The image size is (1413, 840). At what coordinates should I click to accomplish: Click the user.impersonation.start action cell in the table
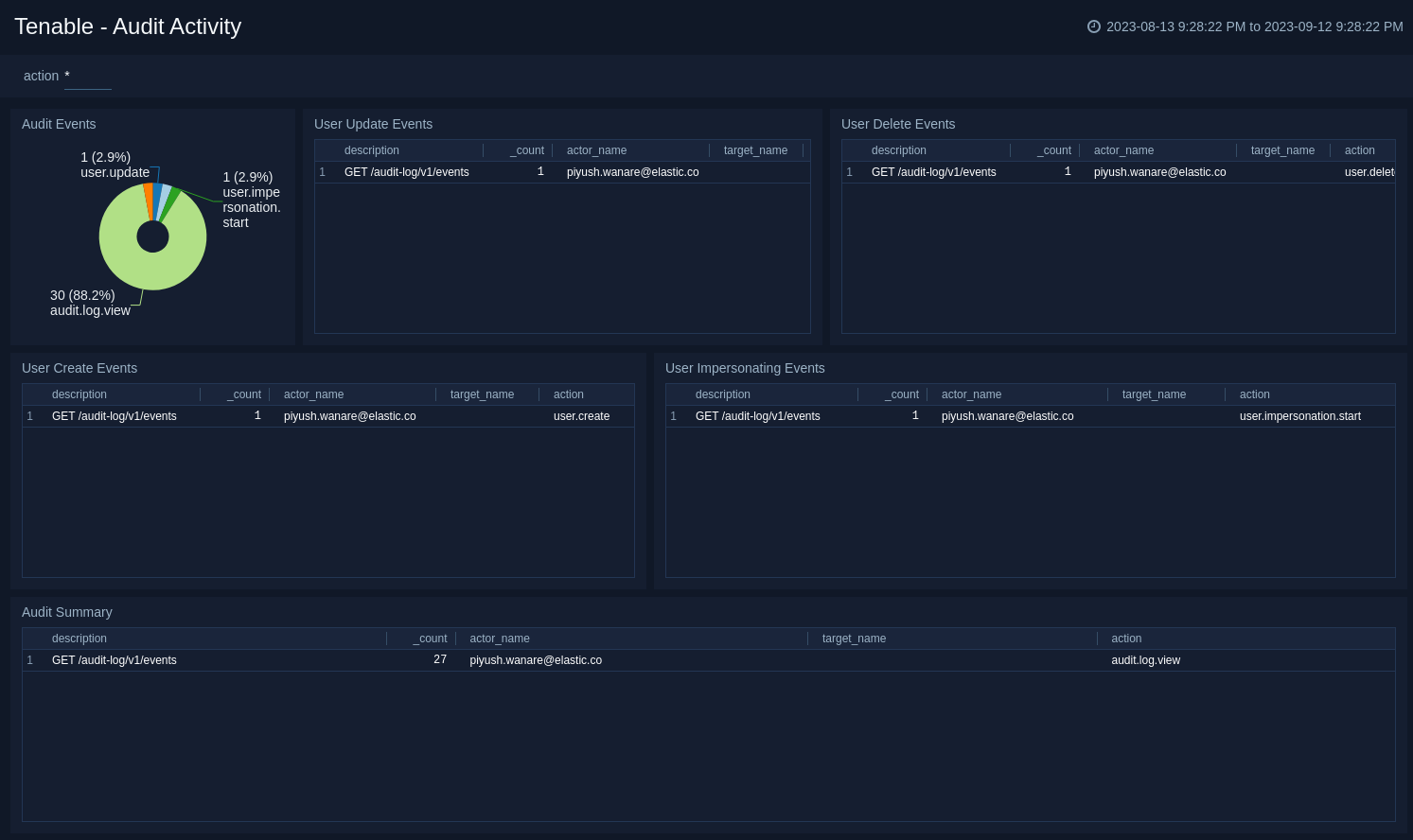coord(1300,416)
